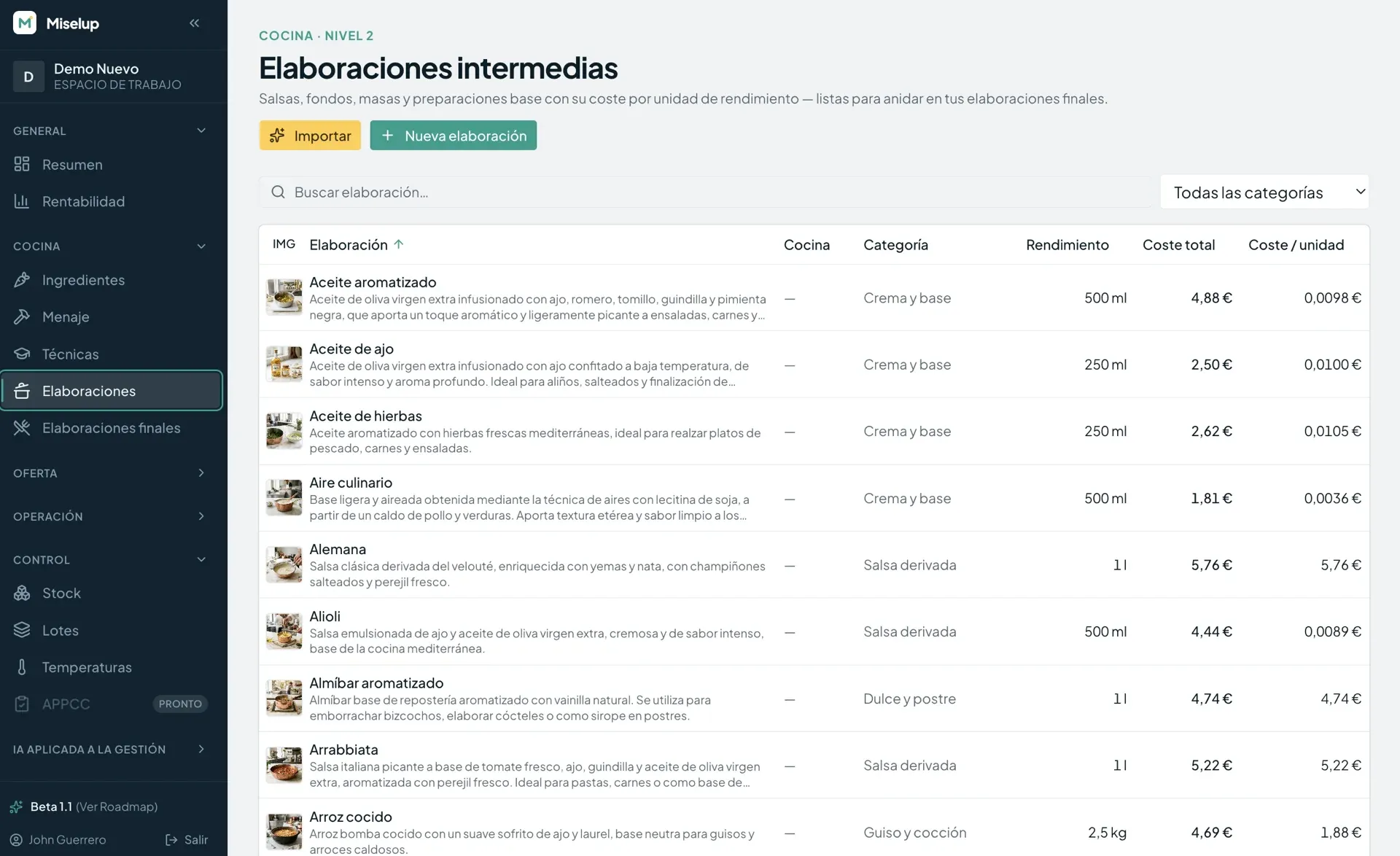Open Elaboraciones finales

[x=112, y=428]
